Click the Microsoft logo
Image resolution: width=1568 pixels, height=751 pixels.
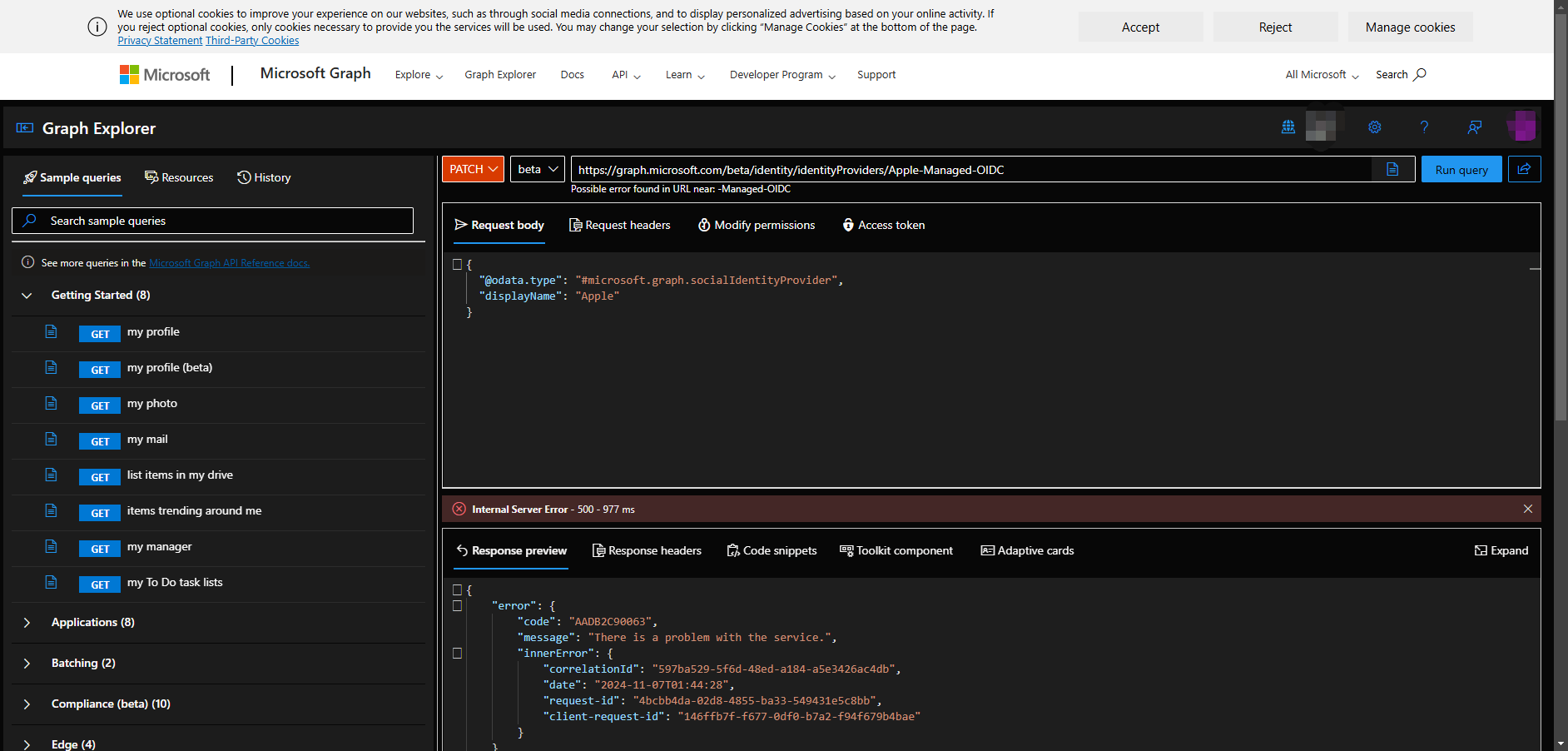point(165,75)
